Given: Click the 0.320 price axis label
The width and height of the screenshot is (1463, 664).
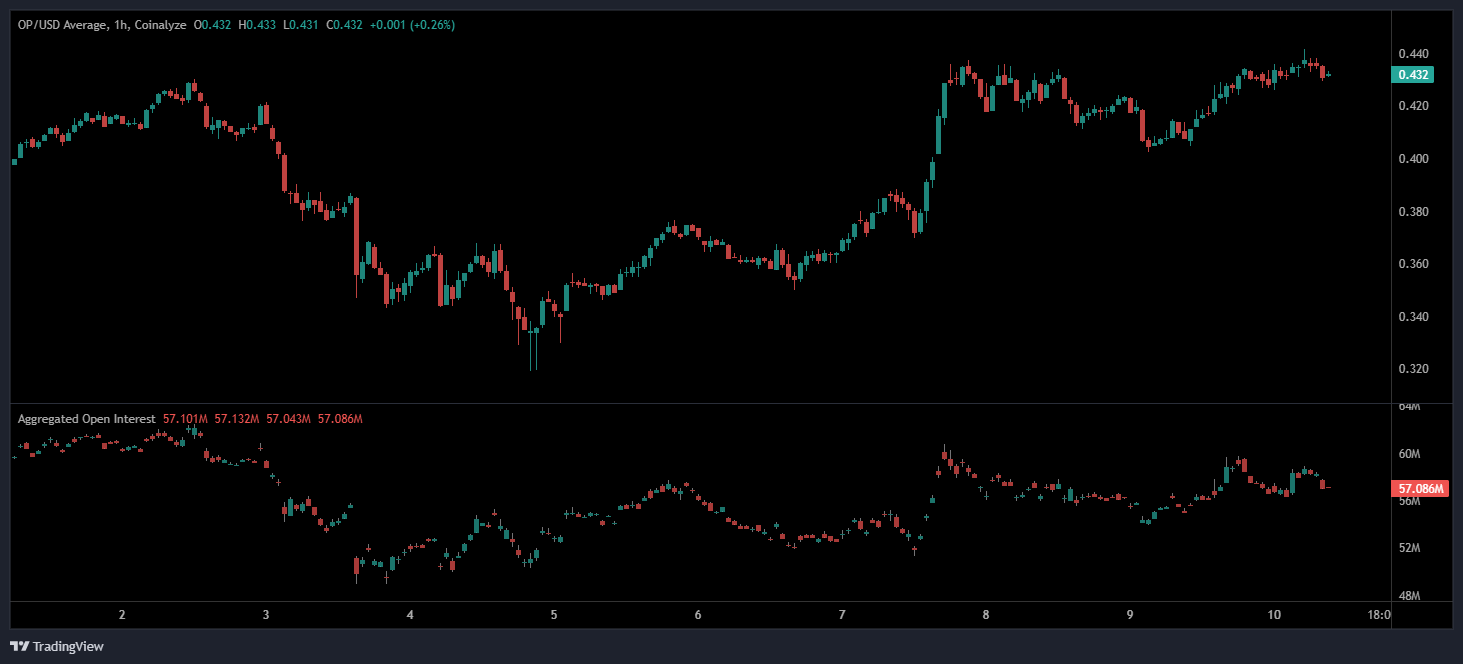Looking at the screenshot, I should (1411, 370).
